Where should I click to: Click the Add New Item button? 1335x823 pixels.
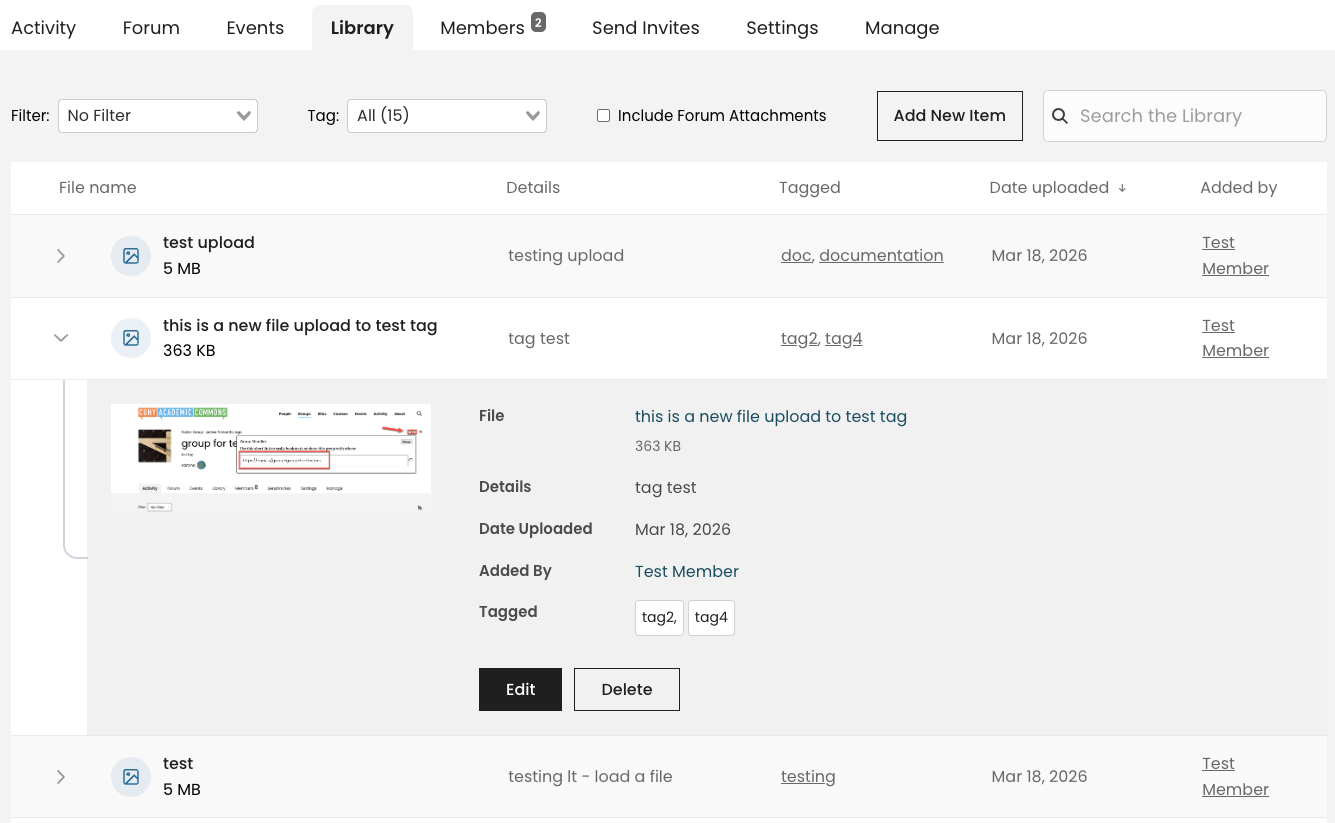950,116
